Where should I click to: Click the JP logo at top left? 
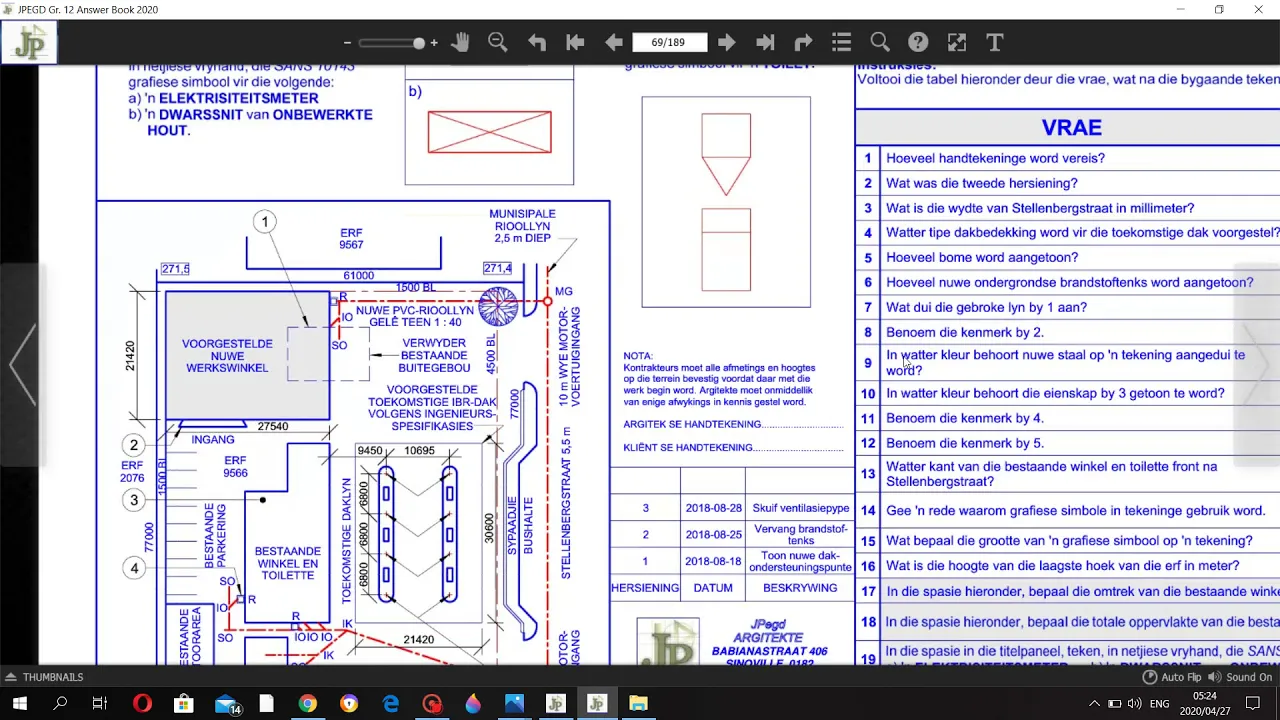coord(29,43)
